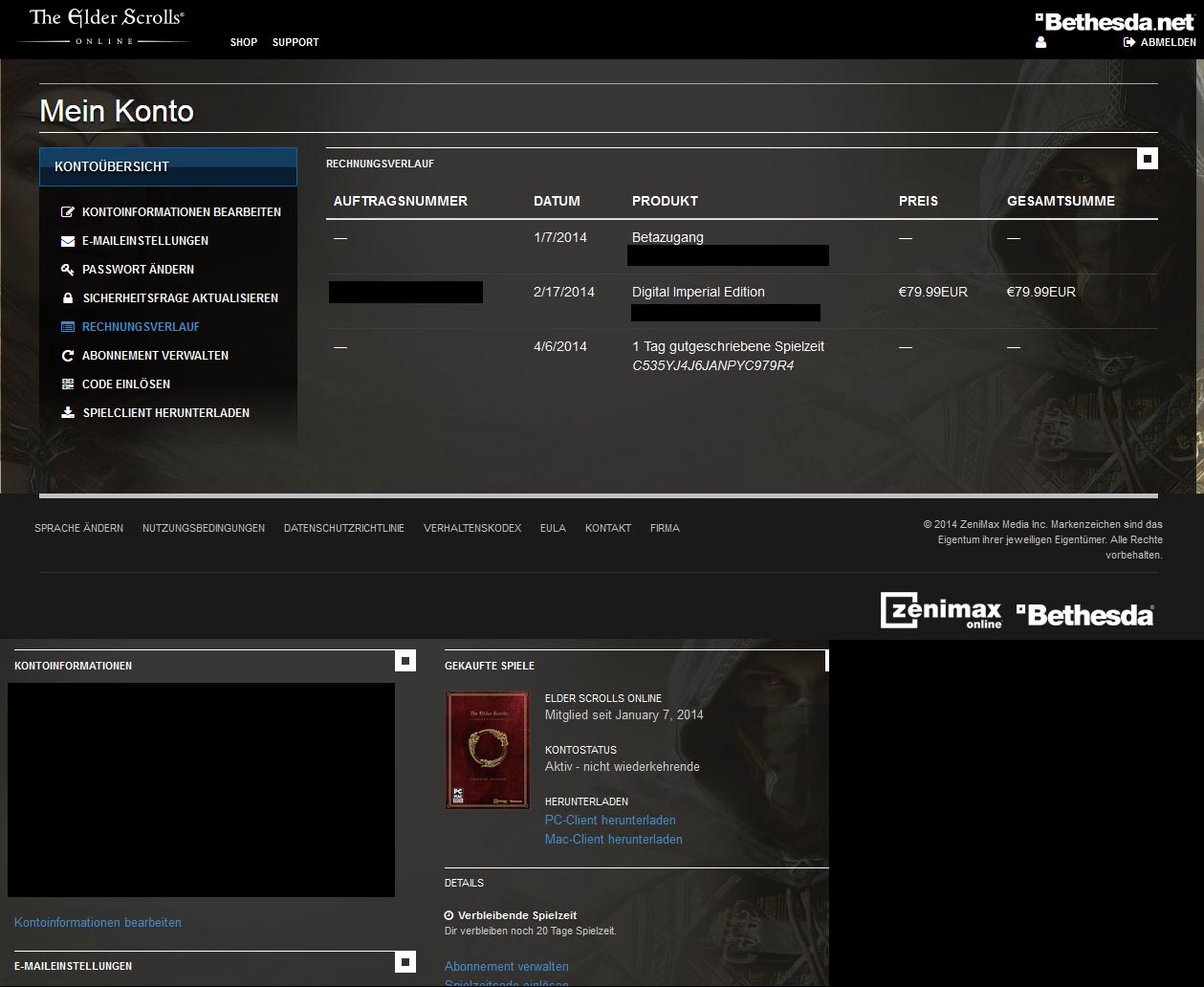The height and width of the screenshot is (987, 1204).
Task: Click the remaining 20 Tage Spielzeit text
Action: pos(531,931)
